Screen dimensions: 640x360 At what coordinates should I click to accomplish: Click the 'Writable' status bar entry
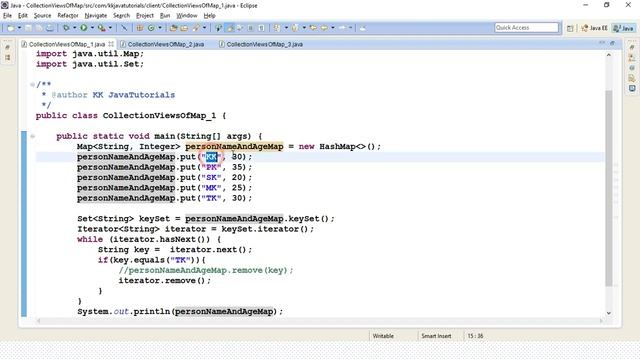pyautogui.click(x=383, y=336)
